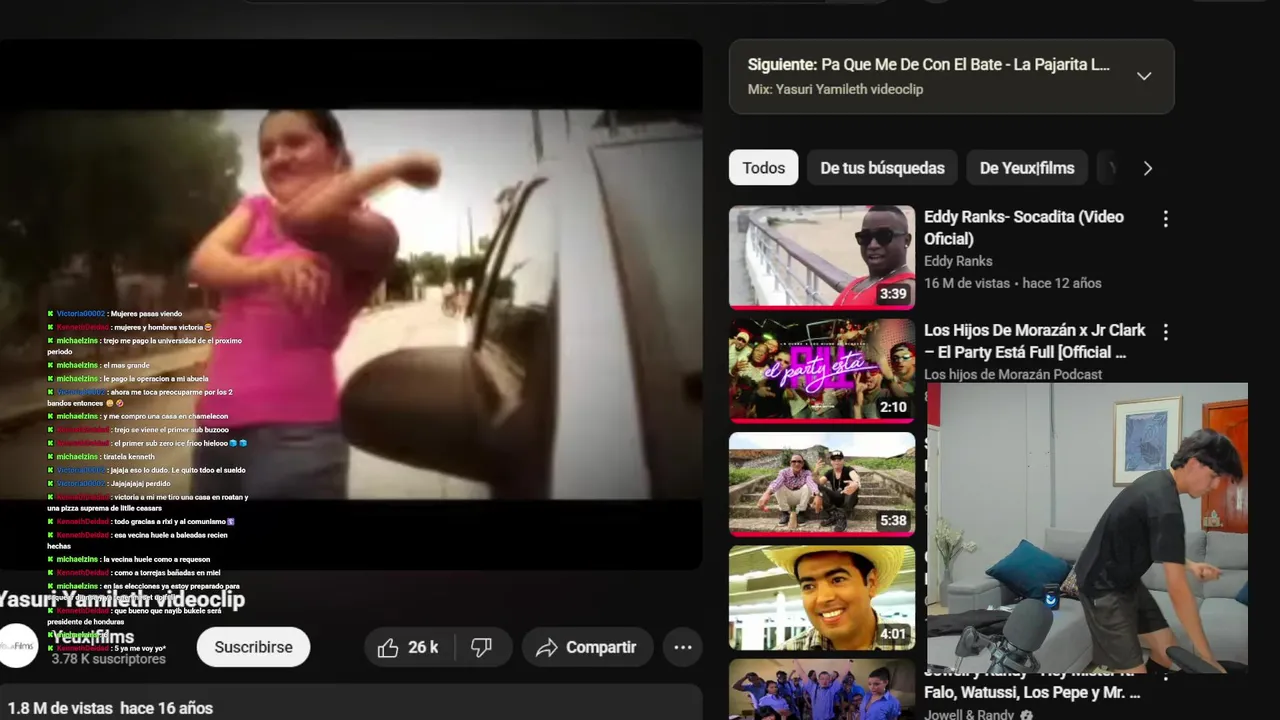Open the 5:38 duration video thumbnail
The image size is (1280, 720).
(x=822, y=484)
